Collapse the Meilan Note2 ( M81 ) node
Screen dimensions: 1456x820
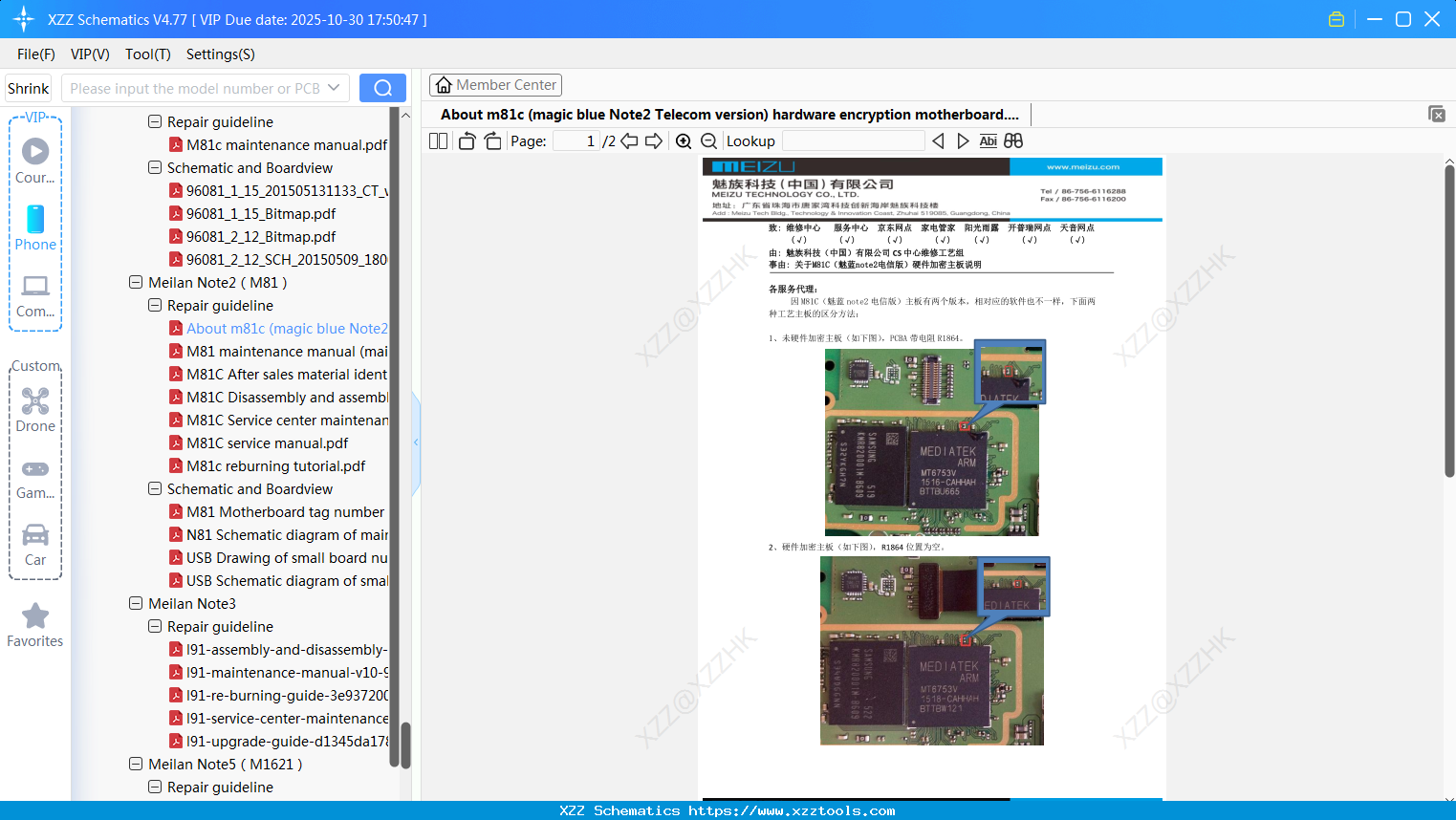[136, 282]
